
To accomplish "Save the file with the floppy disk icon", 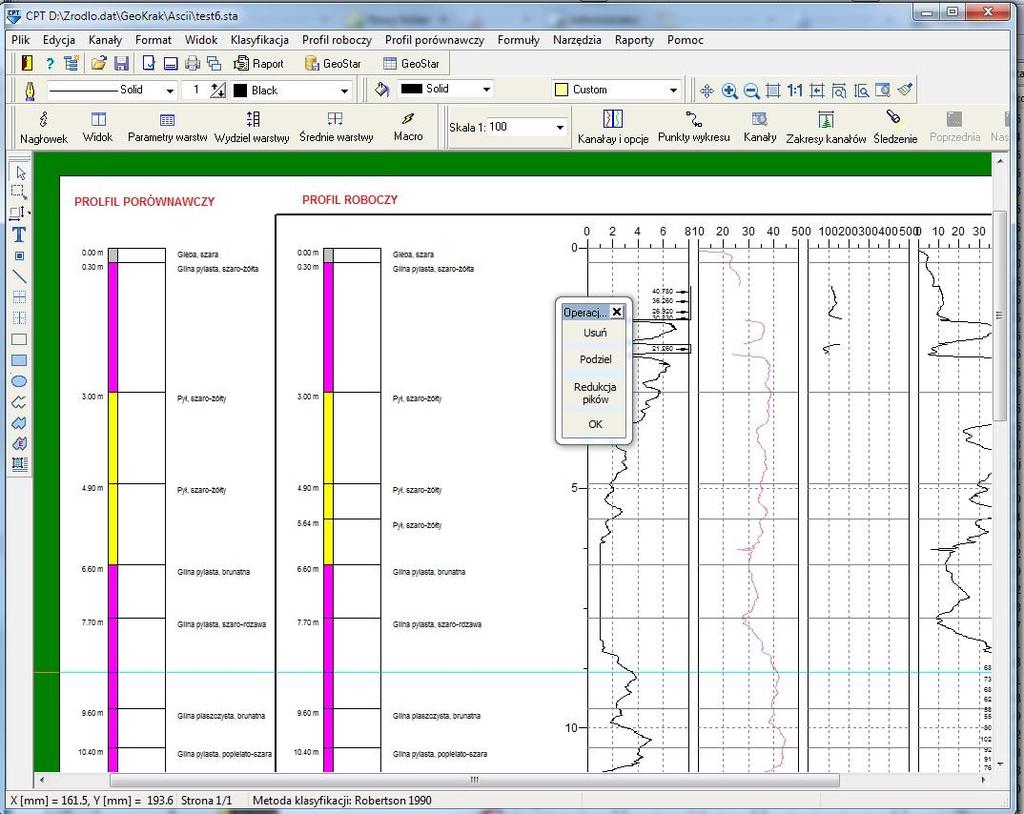I will 121,63.
